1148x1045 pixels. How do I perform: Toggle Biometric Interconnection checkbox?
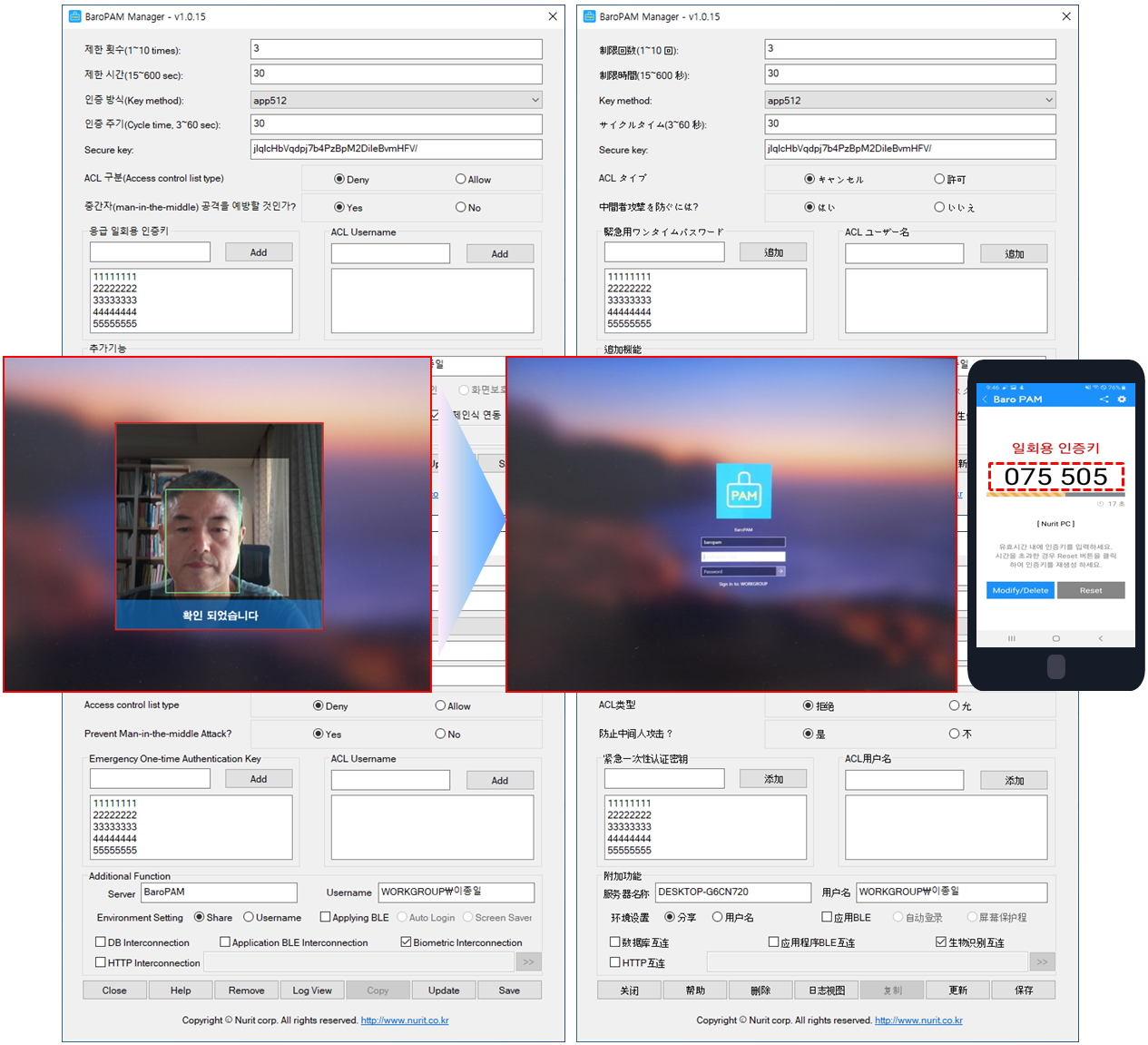click(407, 942)
